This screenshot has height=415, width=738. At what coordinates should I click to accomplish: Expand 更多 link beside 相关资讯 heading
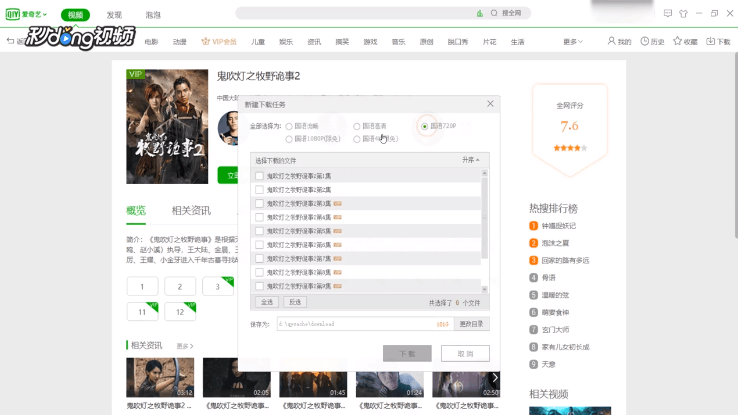(184, 346)
